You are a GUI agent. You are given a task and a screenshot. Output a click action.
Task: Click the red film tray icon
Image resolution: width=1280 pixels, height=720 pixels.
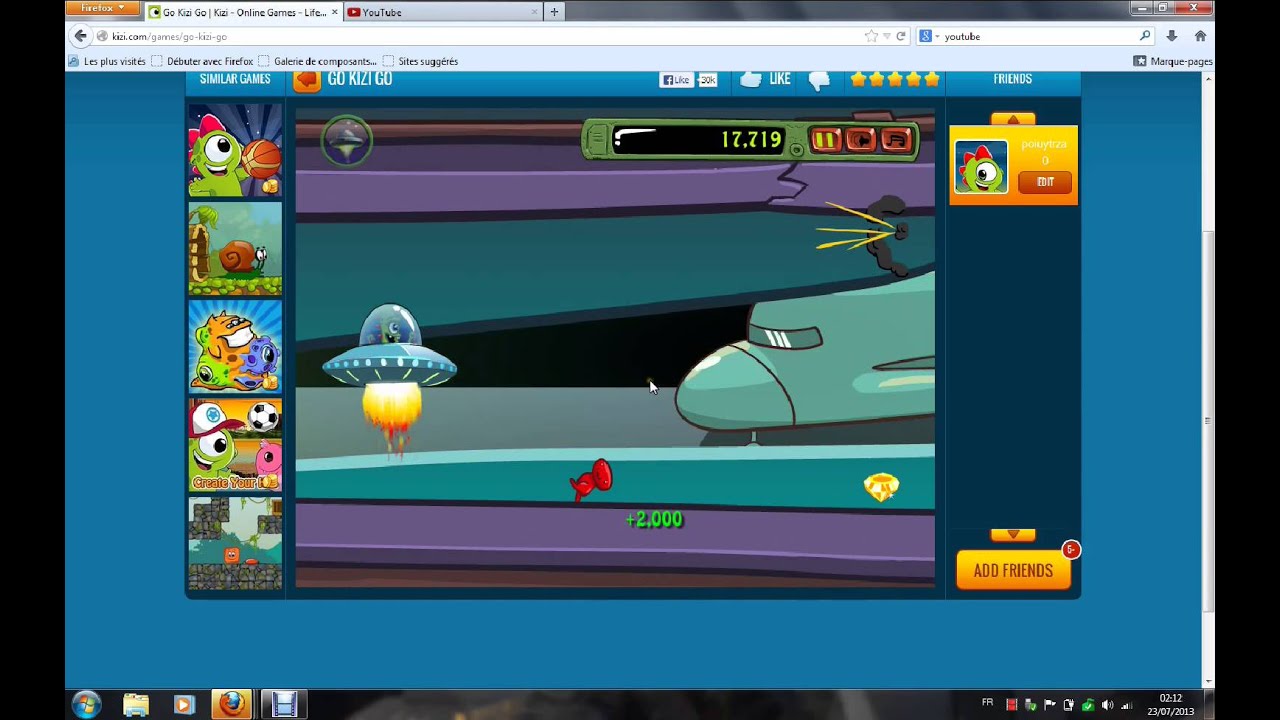tap(1012, 705)
